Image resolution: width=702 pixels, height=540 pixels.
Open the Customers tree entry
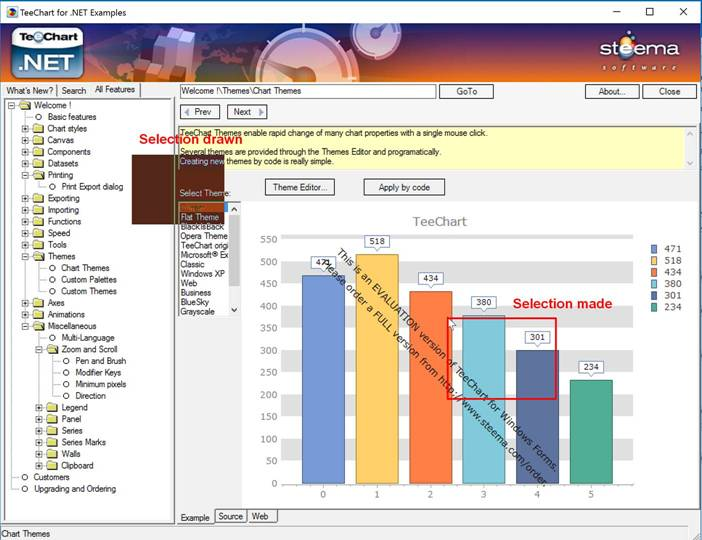51,477
